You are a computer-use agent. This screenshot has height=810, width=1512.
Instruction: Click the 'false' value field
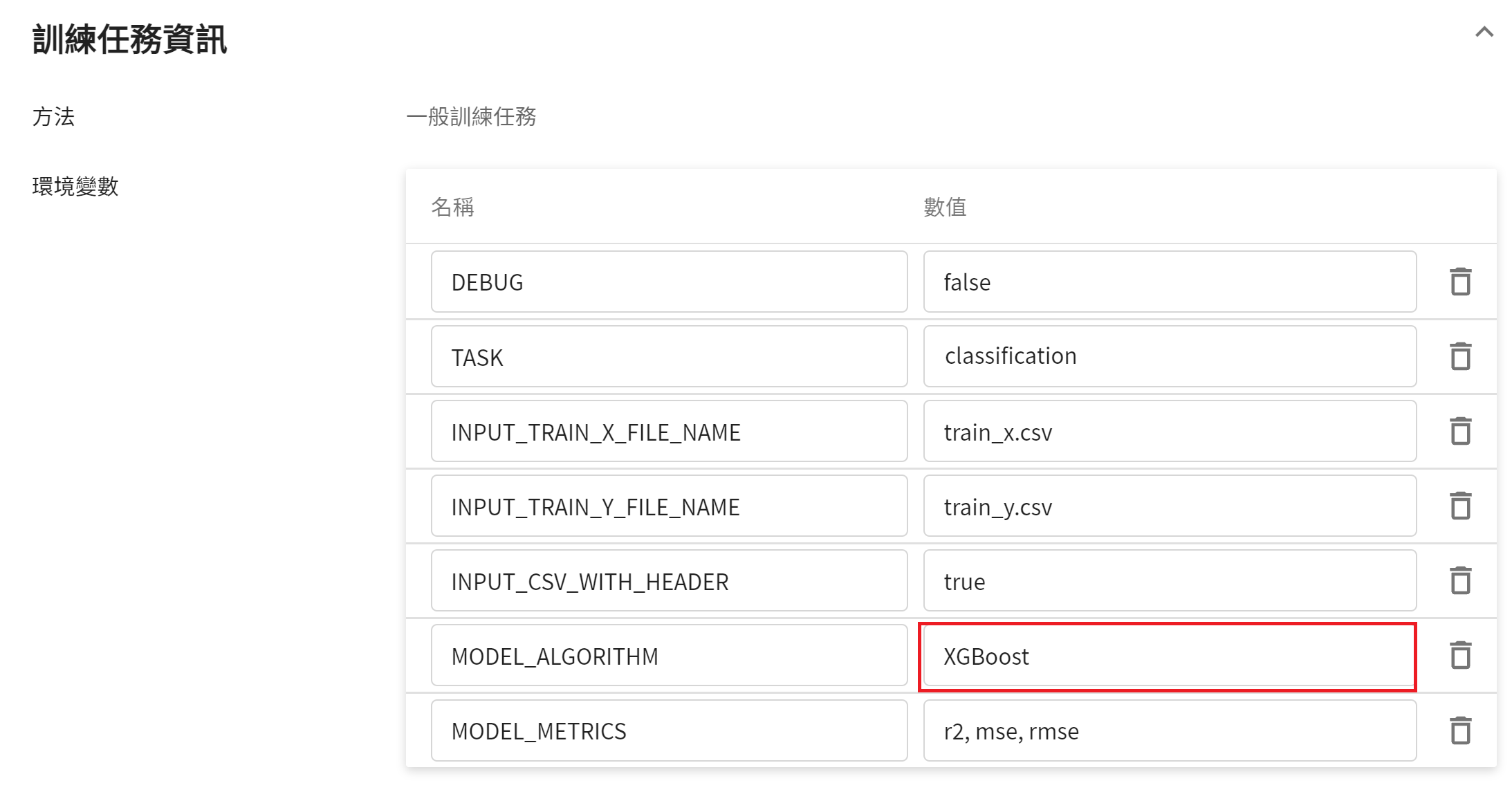[1169, 282]
